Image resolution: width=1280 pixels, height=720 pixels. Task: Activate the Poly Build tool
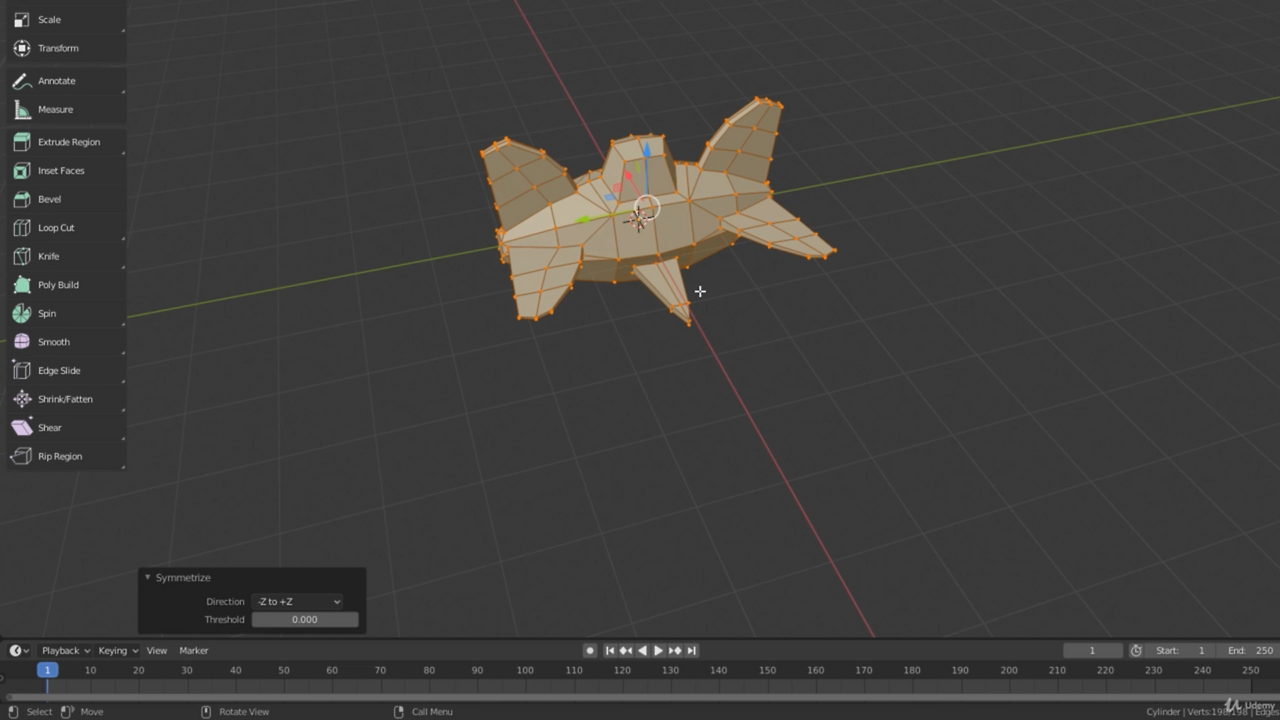(66, 285)
